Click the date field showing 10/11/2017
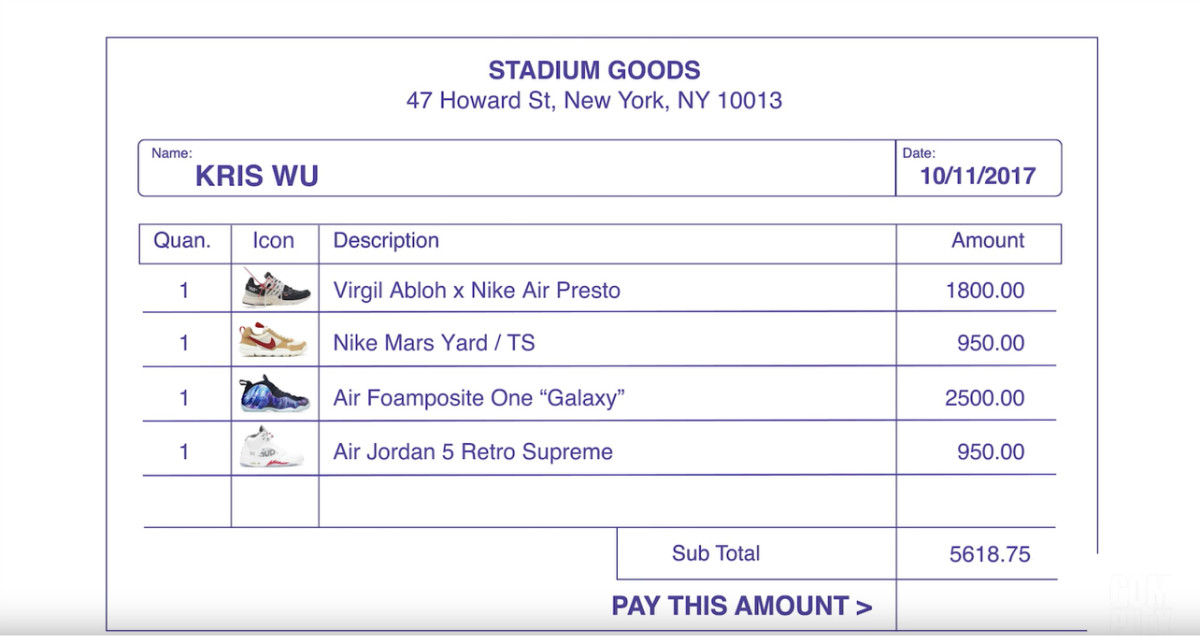Image resolution: width=1200 pixels, height=636 pixels. point(978,177)
